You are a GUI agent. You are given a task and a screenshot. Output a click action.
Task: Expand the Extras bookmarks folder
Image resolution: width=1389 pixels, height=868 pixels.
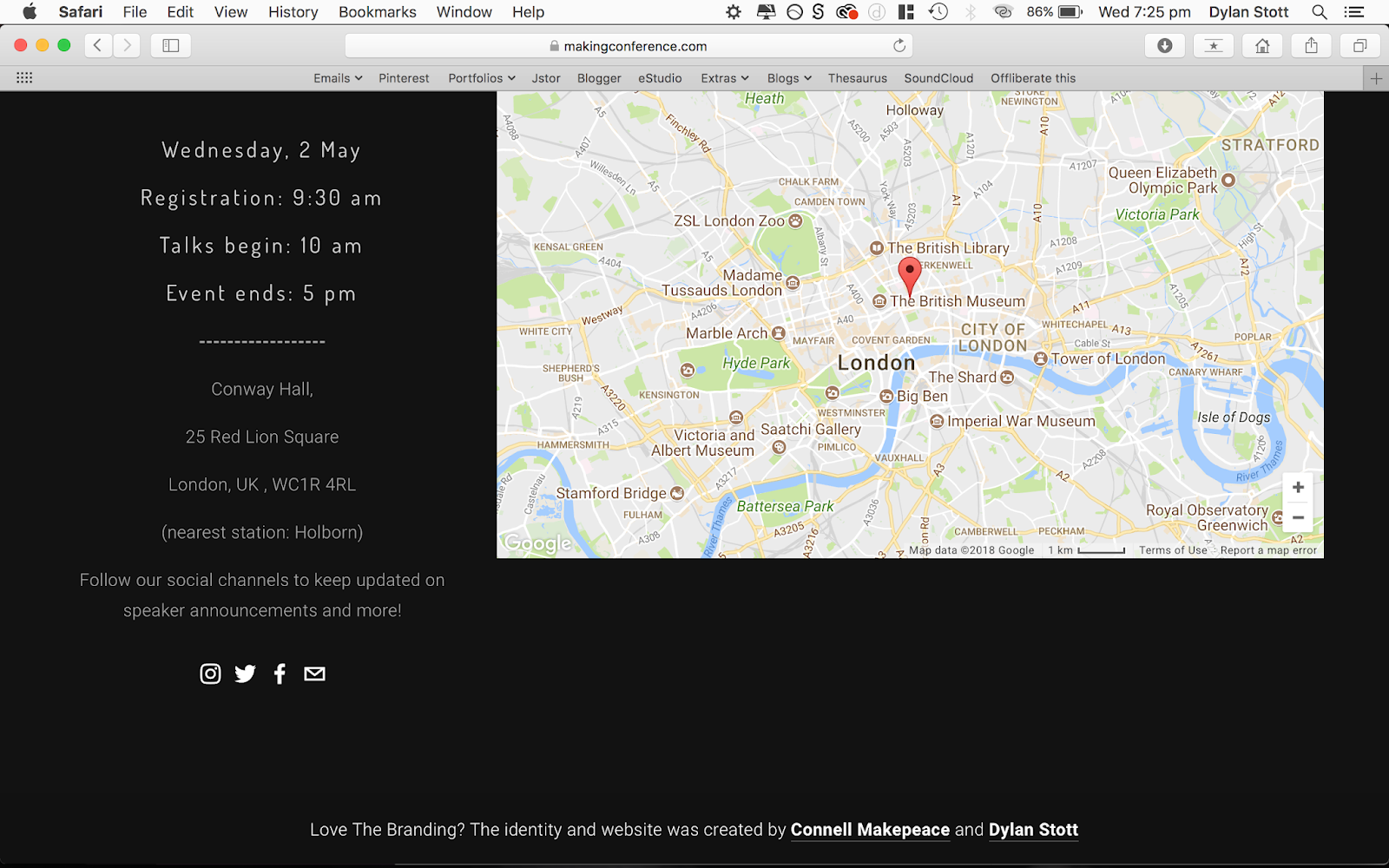pos(725,78)
